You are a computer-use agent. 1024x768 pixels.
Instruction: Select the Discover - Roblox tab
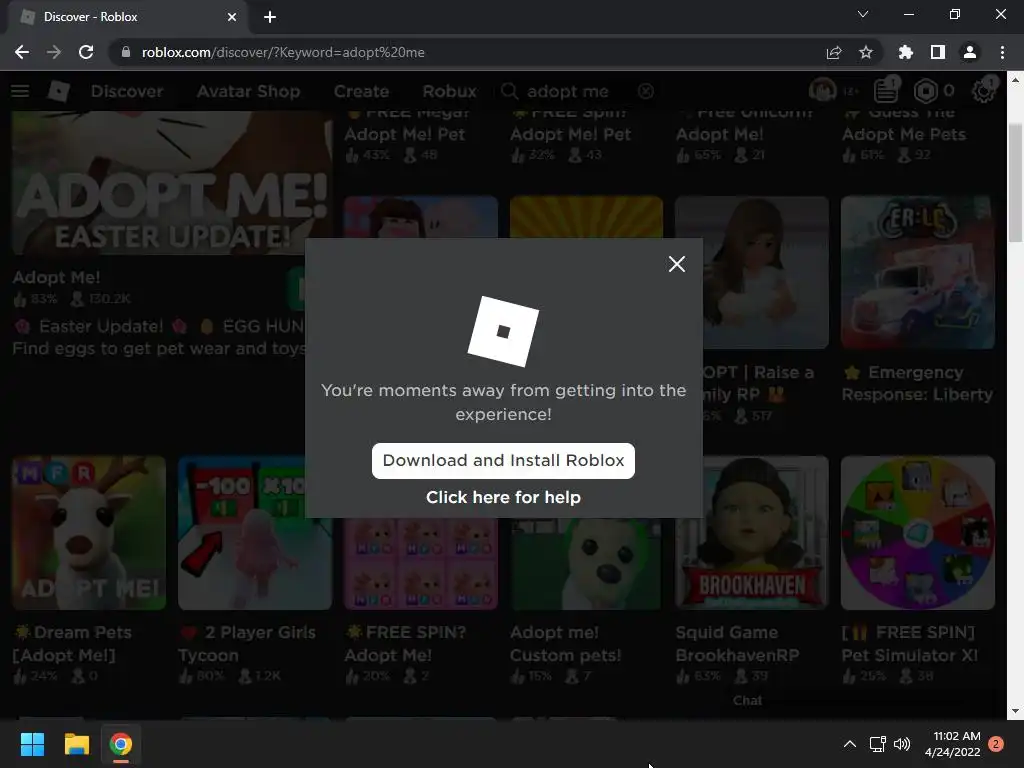tap(128, 17)
